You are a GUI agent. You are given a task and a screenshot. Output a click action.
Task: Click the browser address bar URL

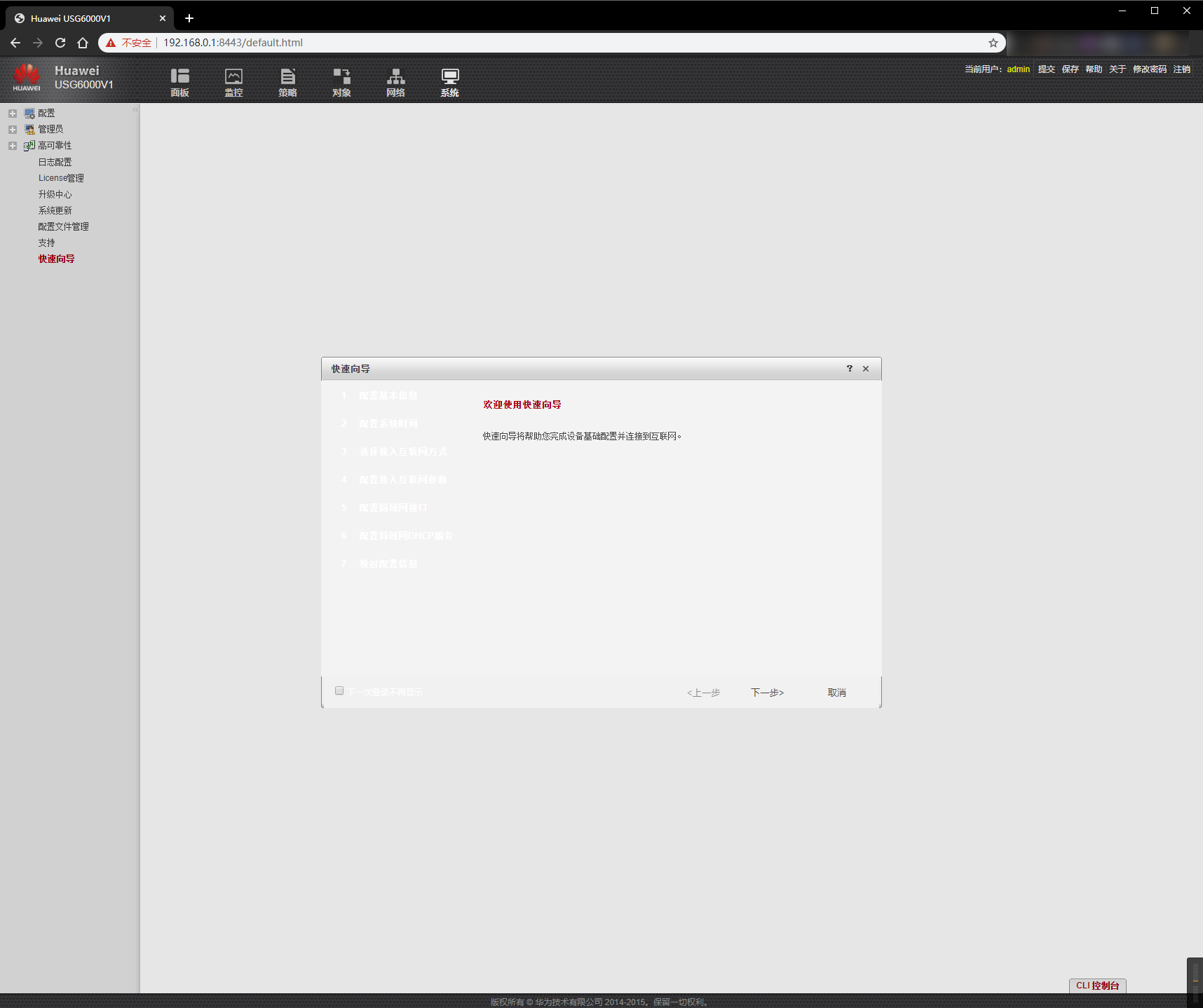point(233,43)
